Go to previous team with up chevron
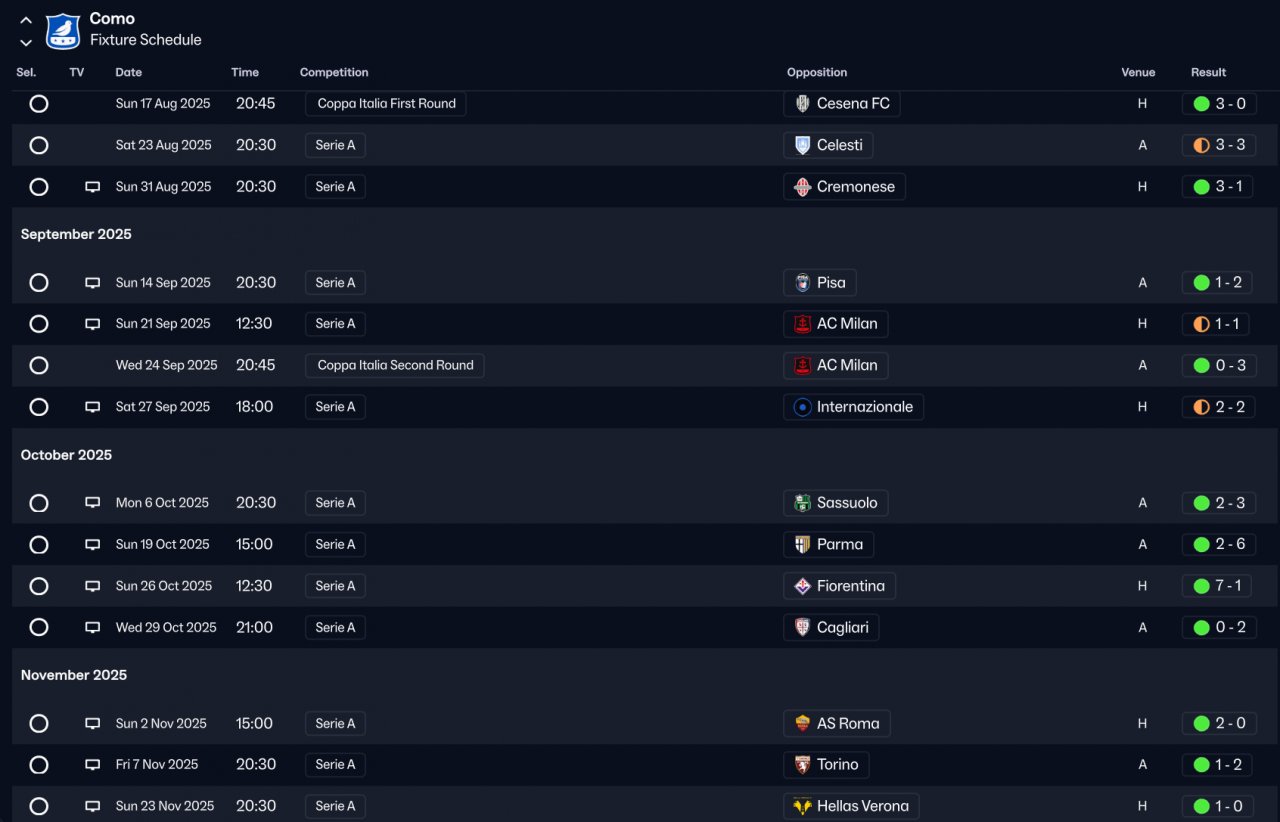The image size is (1280, 822). [26, 20]
